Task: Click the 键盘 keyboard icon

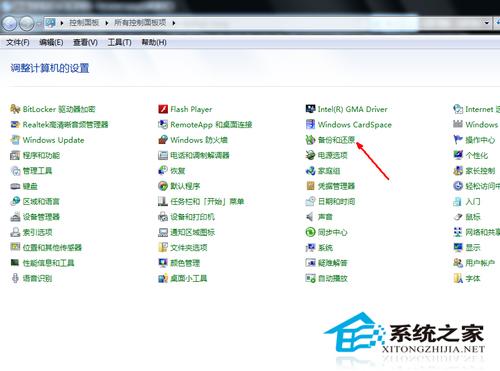Action: point(15,186)
